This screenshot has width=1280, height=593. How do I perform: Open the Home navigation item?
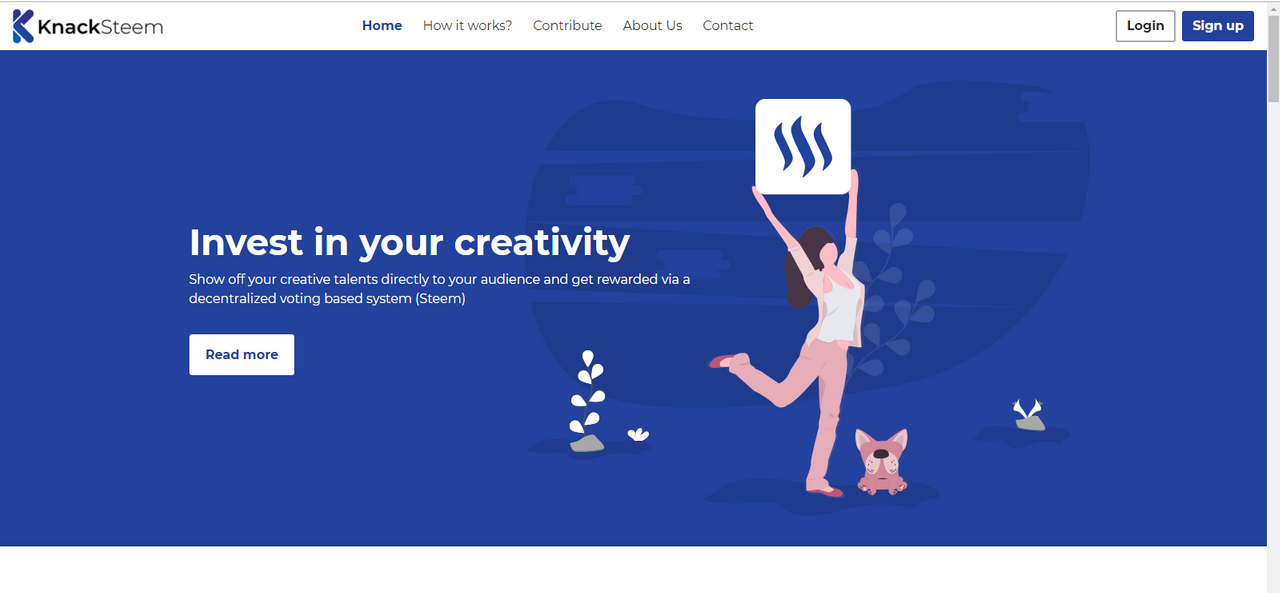coord(382,26)
